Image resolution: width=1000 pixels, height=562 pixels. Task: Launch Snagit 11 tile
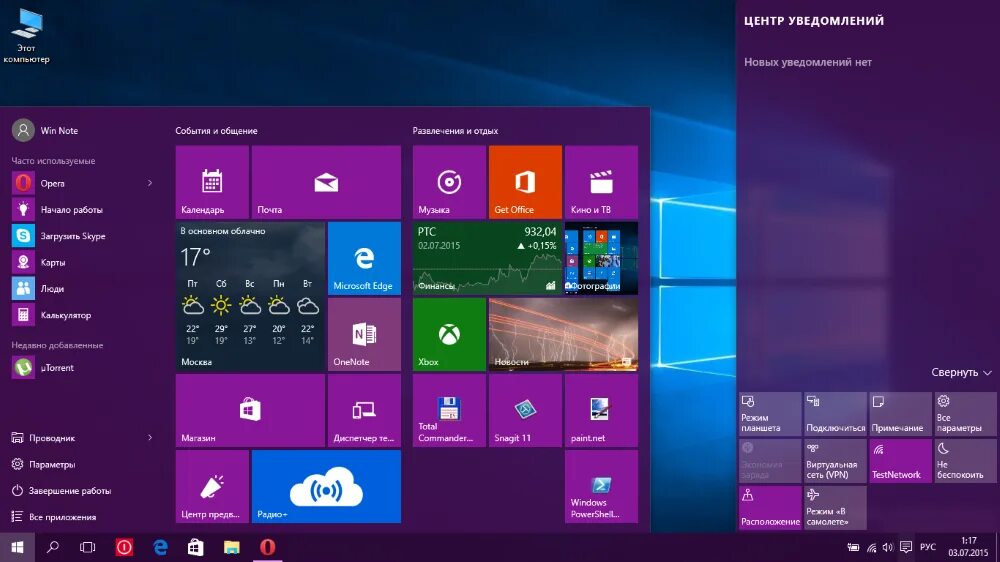pos(525,410)
